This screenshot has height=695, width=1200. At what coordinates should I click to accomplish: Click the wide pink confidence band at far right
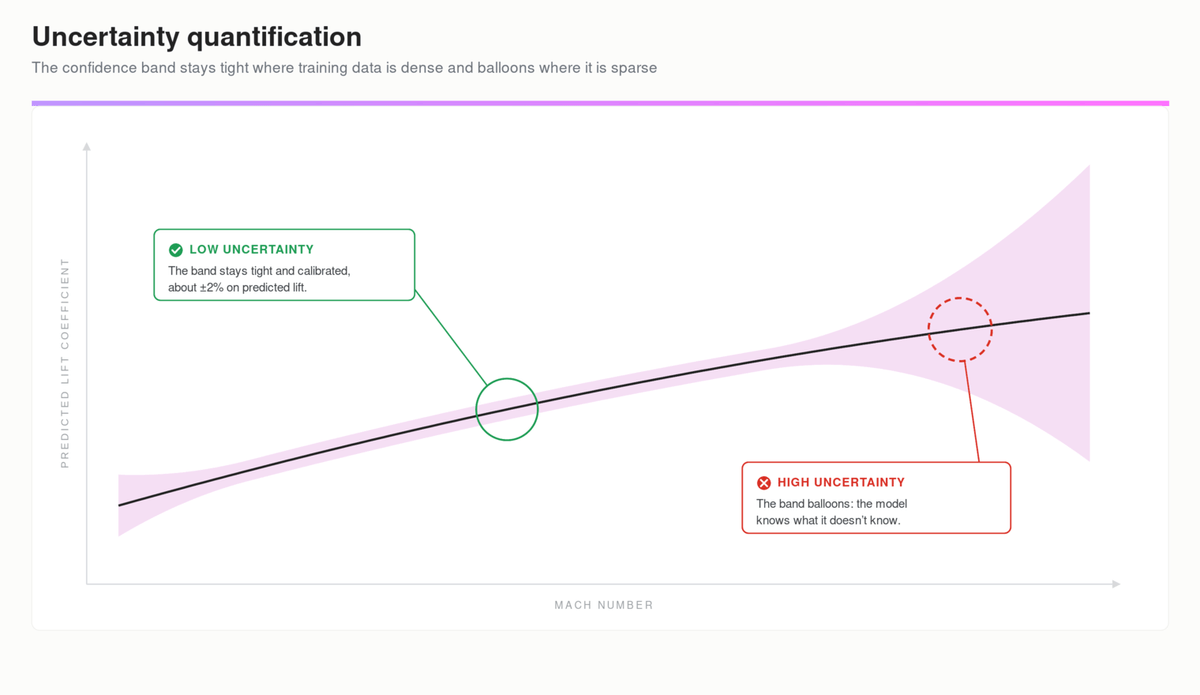tap(1060, 312)
